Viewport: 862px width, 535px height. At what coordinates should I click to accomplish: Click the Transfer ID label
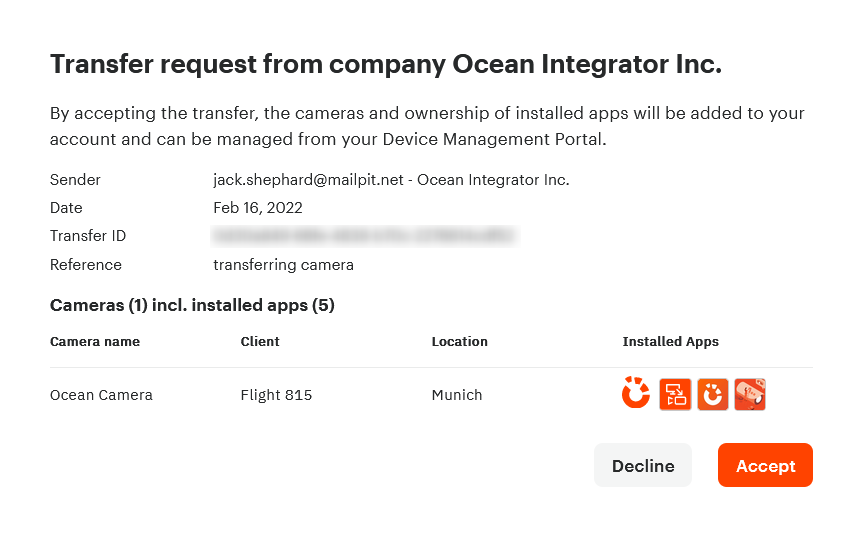[x=88, y=236]
